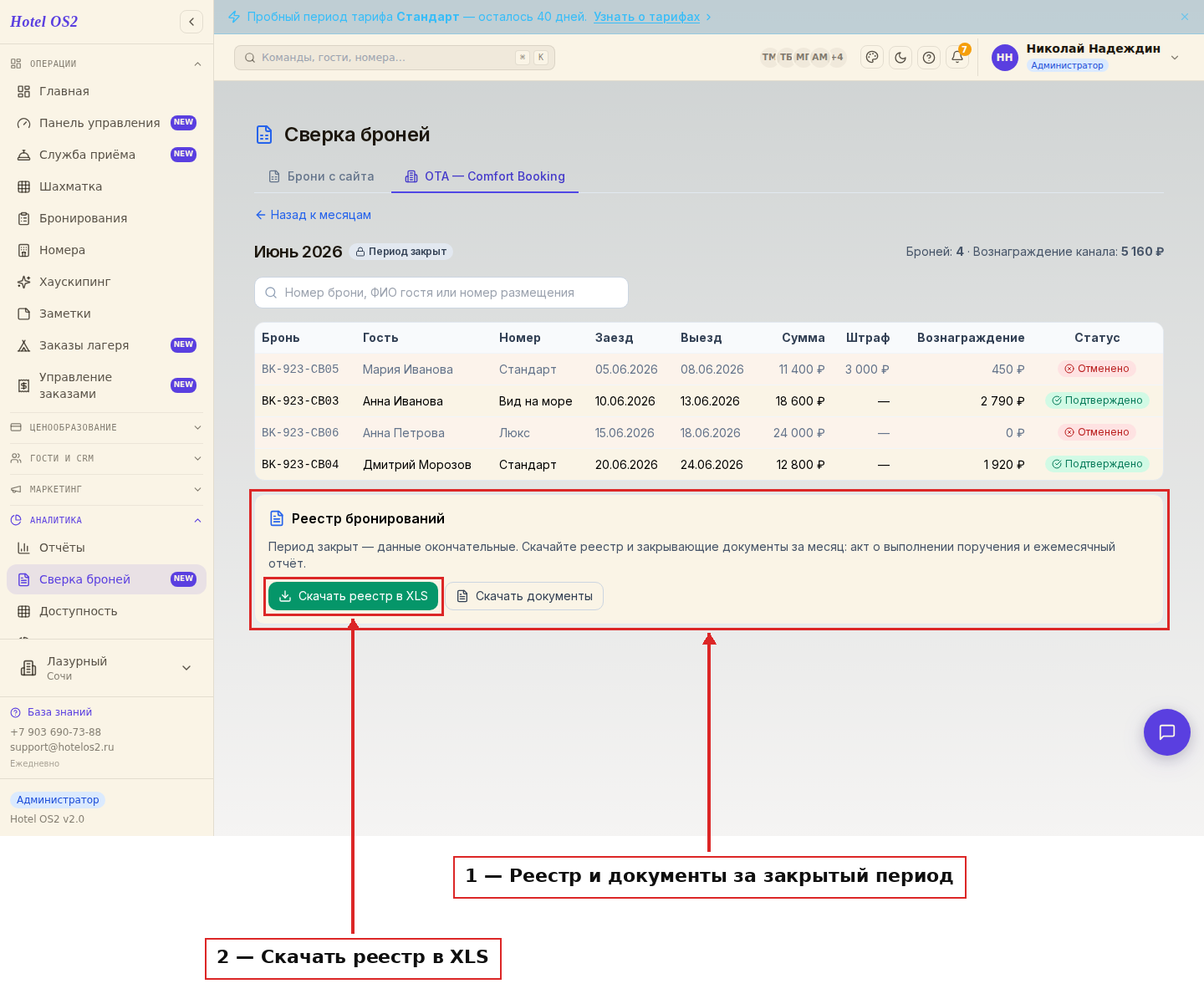Expand the Гости и CRM group
1204x999 pixels.
(106, 458)
